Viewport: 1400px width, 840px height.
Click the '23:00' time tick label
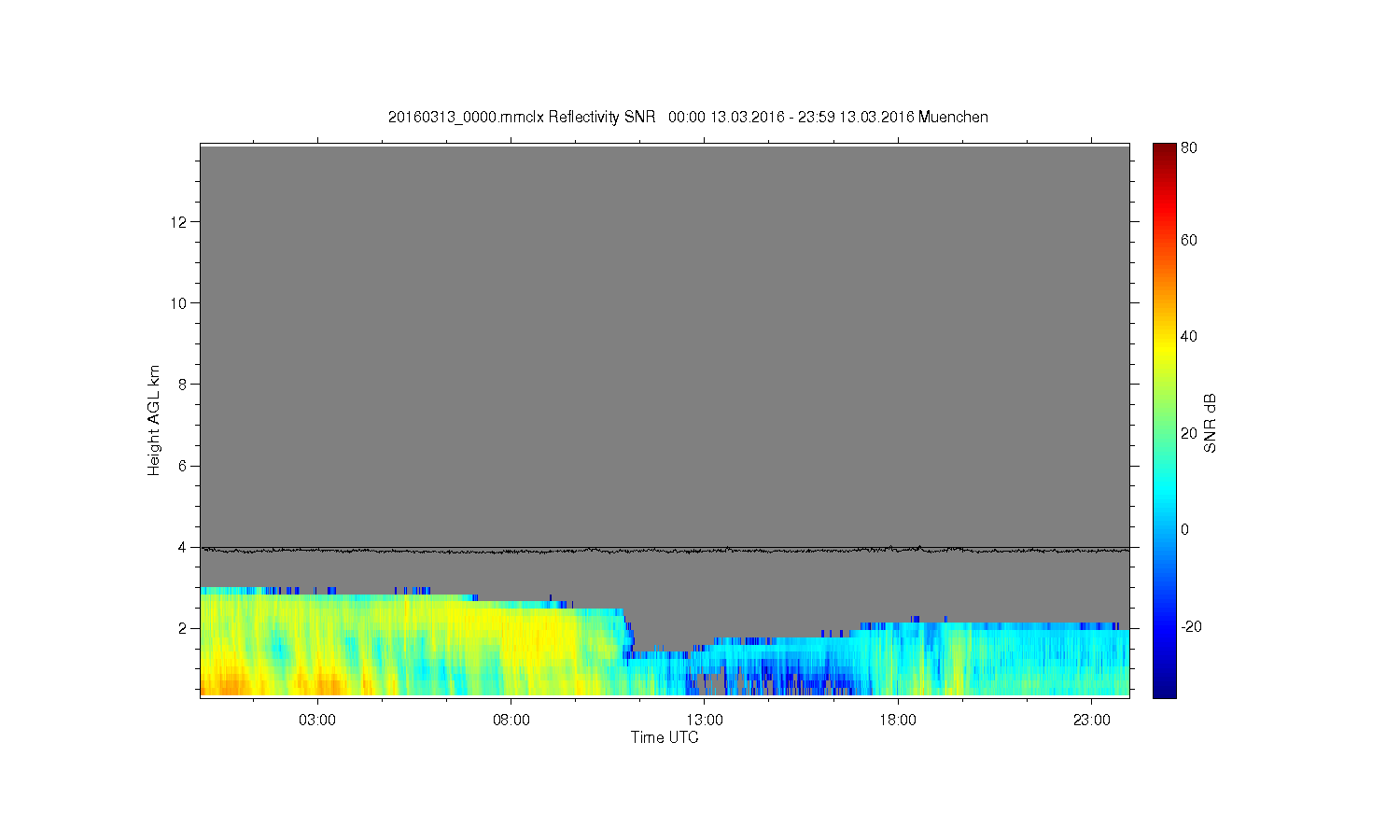pos(1091,721)
